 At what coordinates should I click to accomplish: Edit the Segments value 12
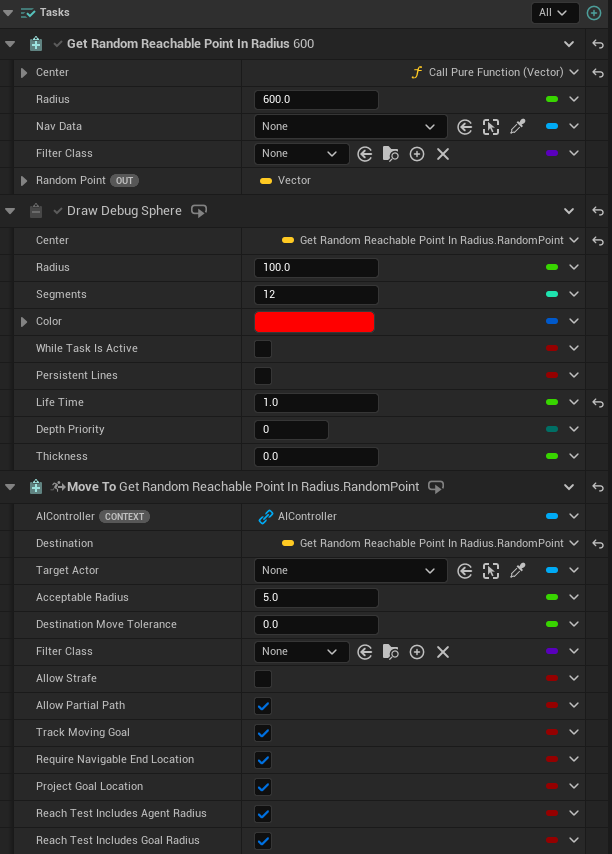[x=316, y=295]
